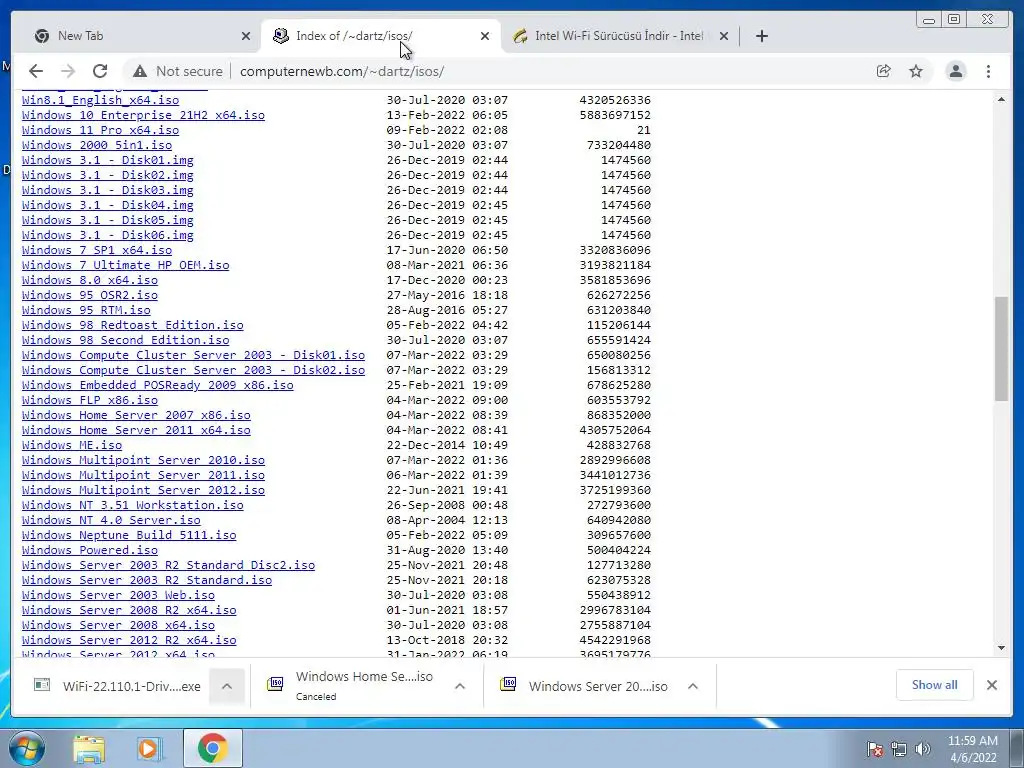1024x768 pixels.
Task: Download Windows 7 SP1 x64.iso
Action: coord(97,250)
